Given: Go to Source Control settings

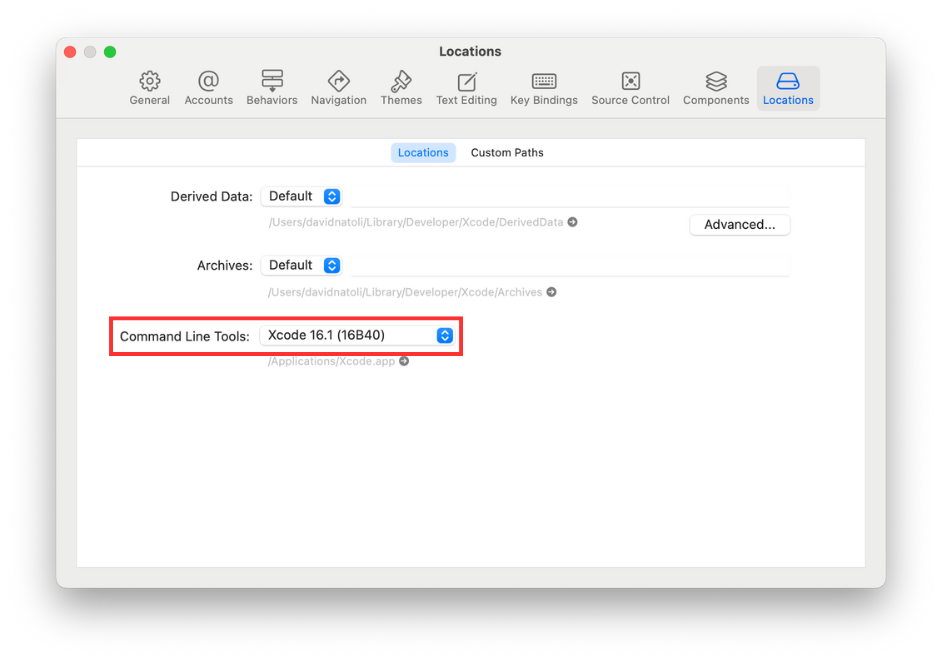Looking at the screenshot, I should (630, 88).
